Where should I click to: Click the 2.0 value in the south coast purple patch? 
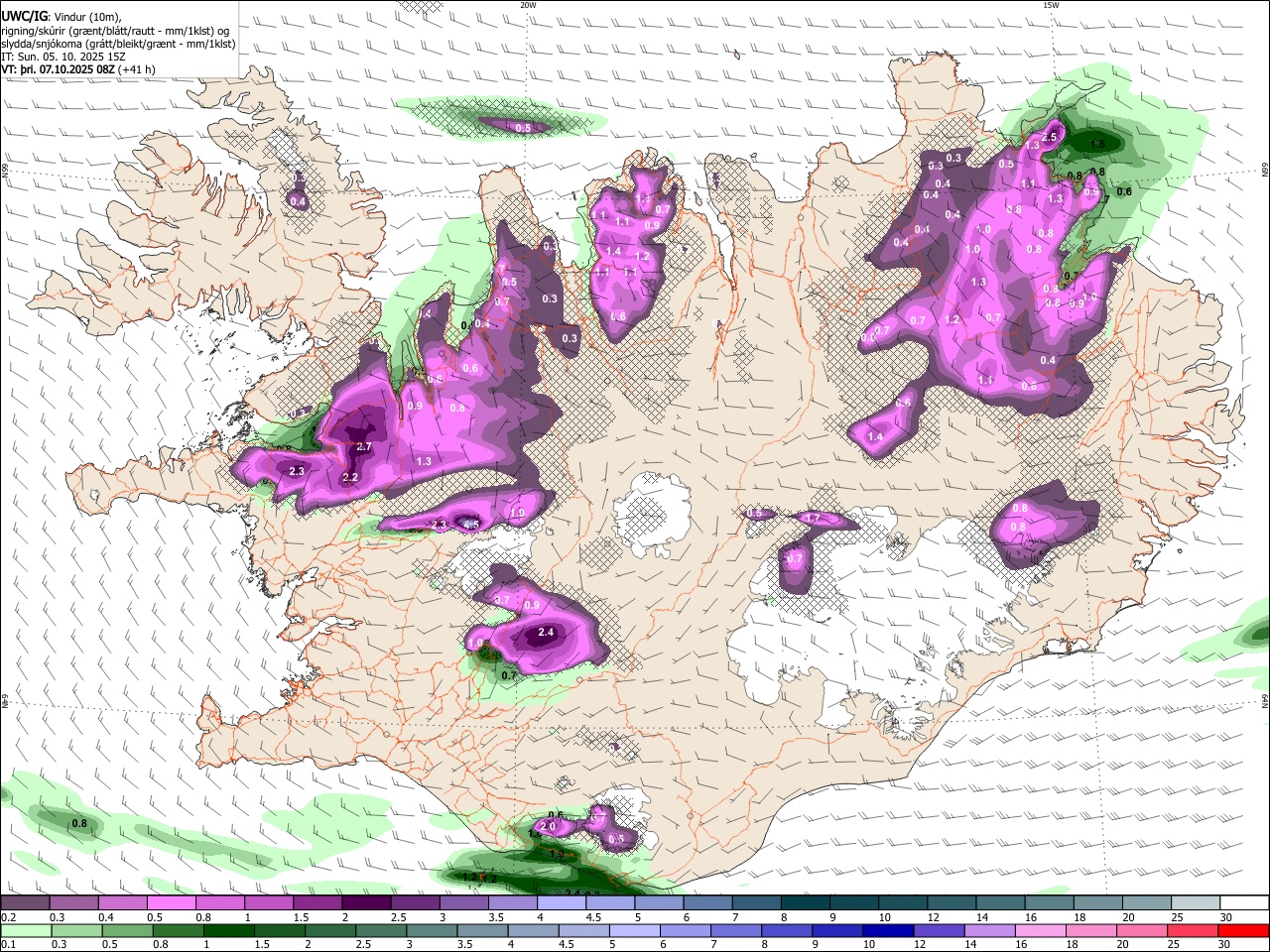(x=549, y=827)
